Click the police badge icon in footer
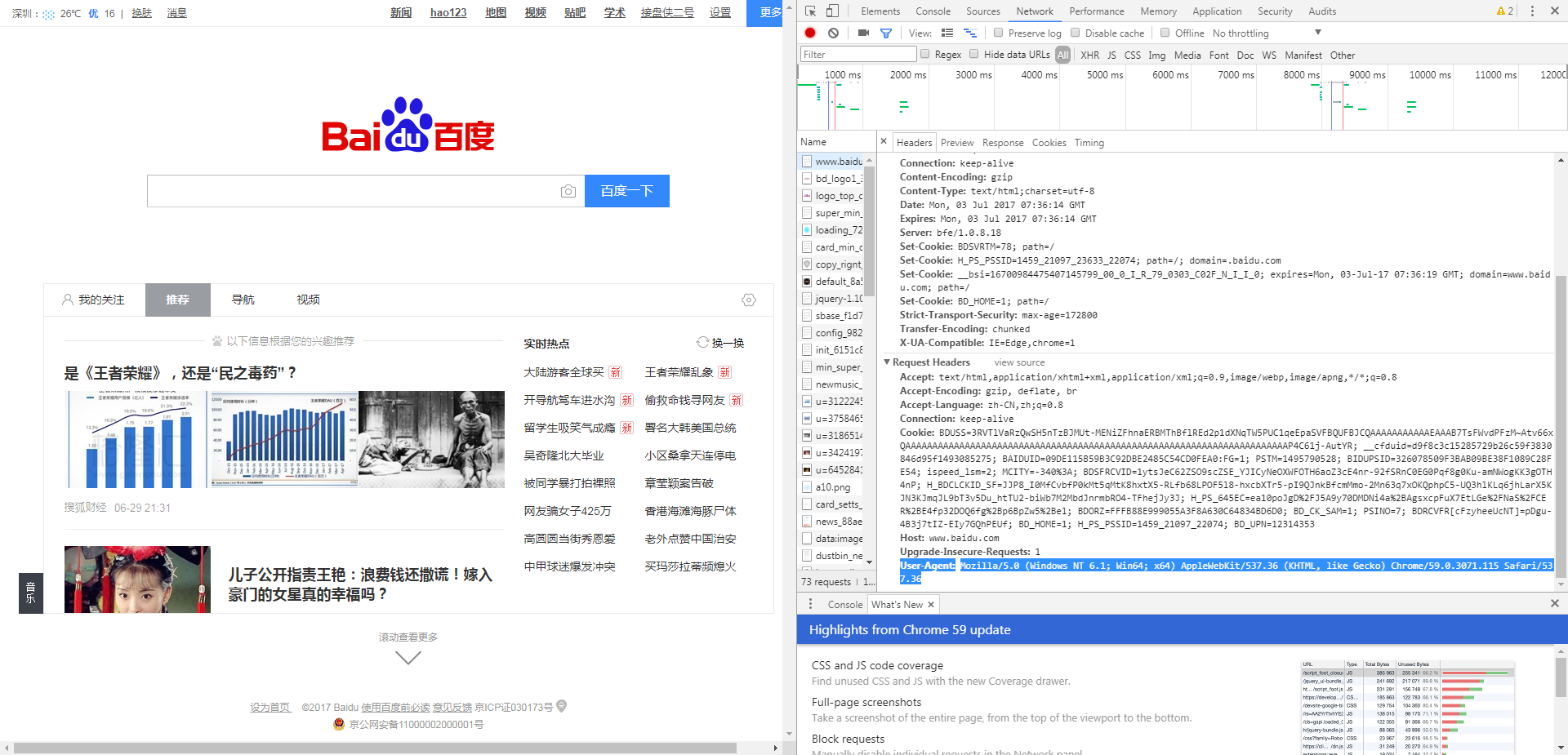Viewport: 1568px width, 755px height. coord(340,724)
